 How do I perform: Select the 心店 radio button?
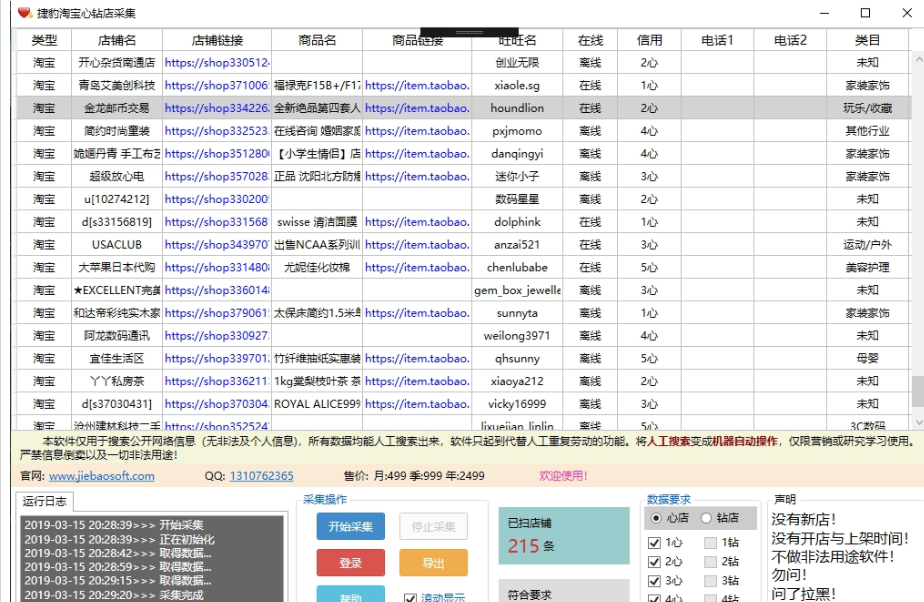(656, 518)
